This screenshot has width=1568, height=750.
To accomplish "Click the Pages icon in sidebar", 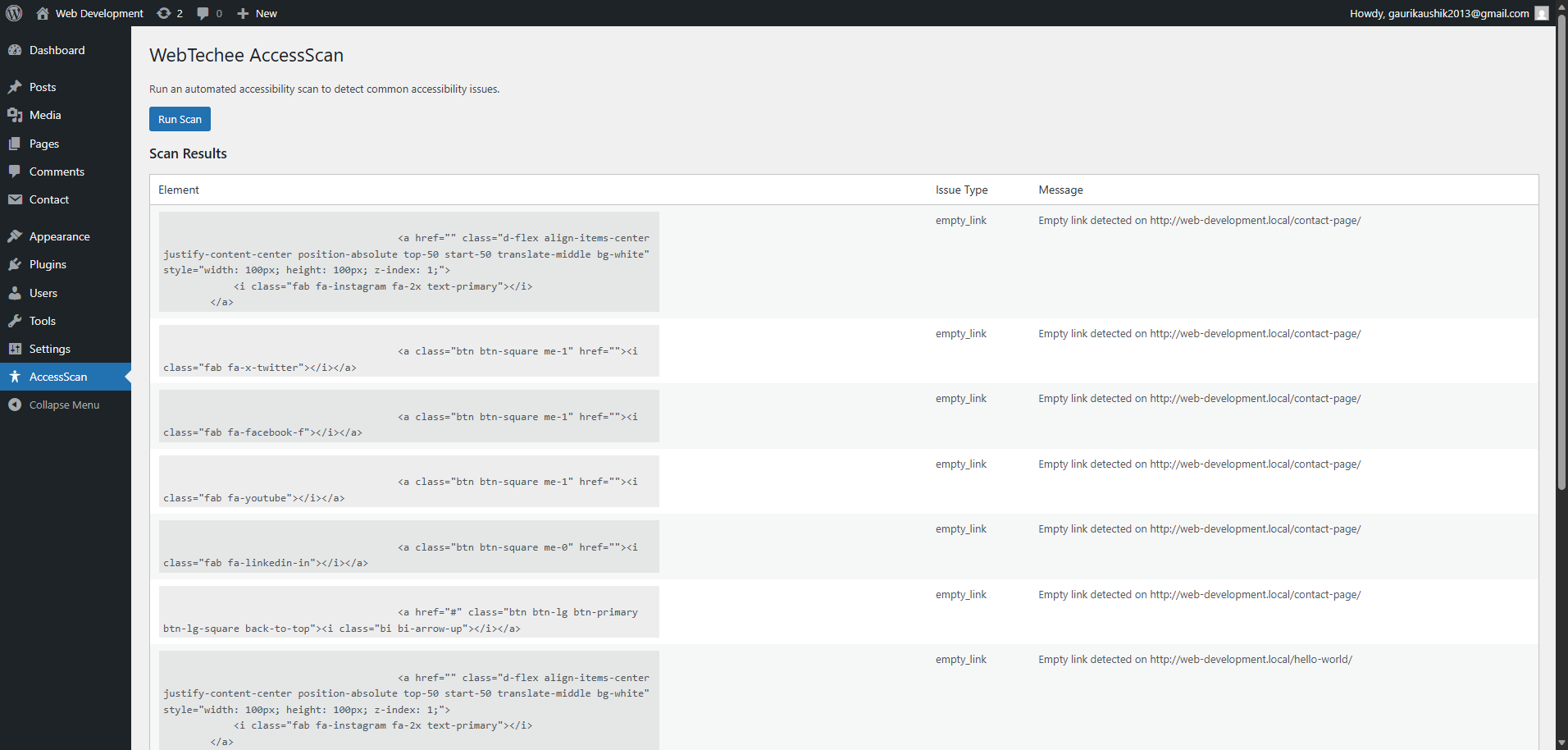I will 15,144.
